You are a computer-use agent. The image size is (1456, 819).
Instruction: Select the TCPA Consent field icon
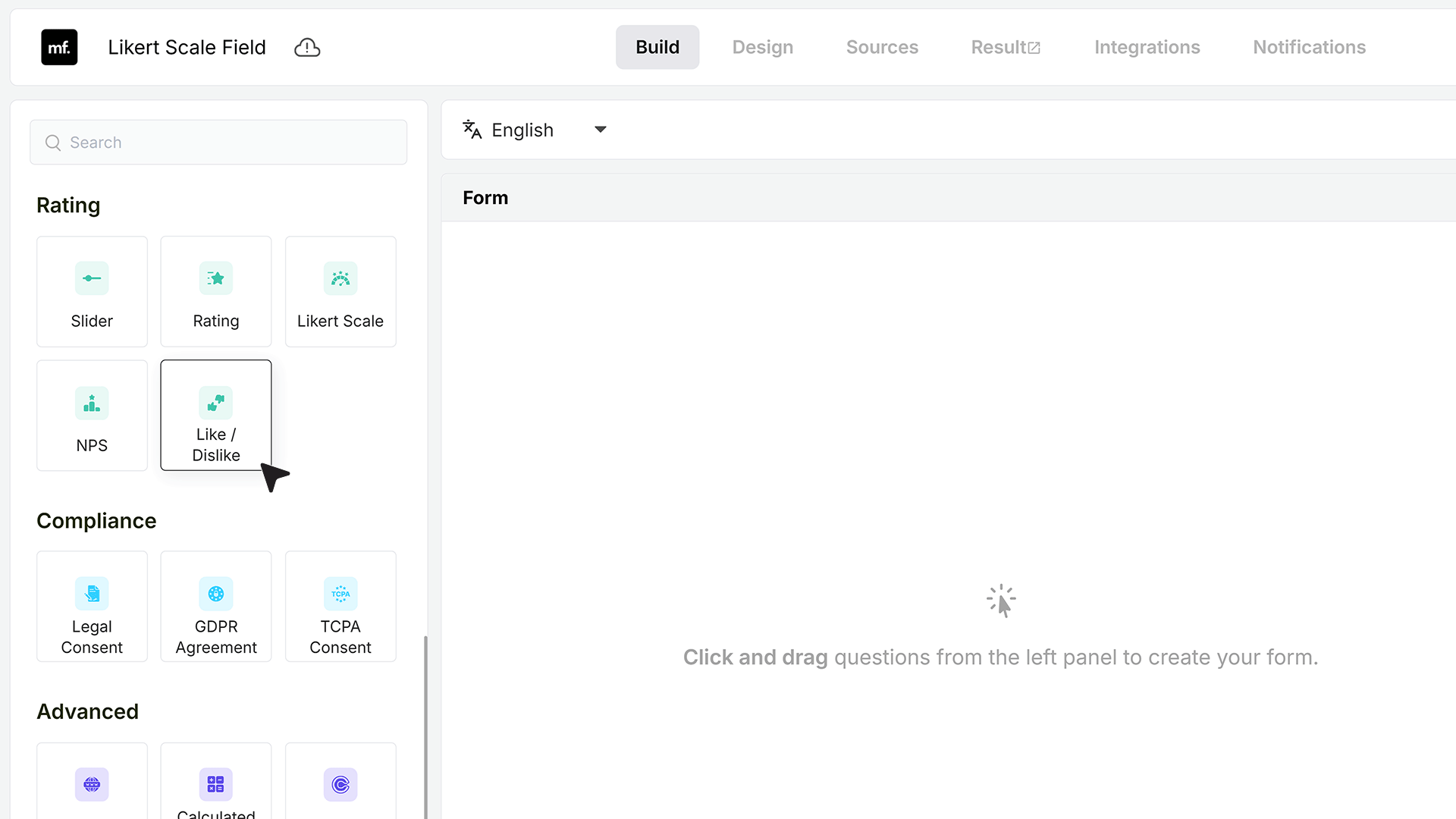(340, 594)
